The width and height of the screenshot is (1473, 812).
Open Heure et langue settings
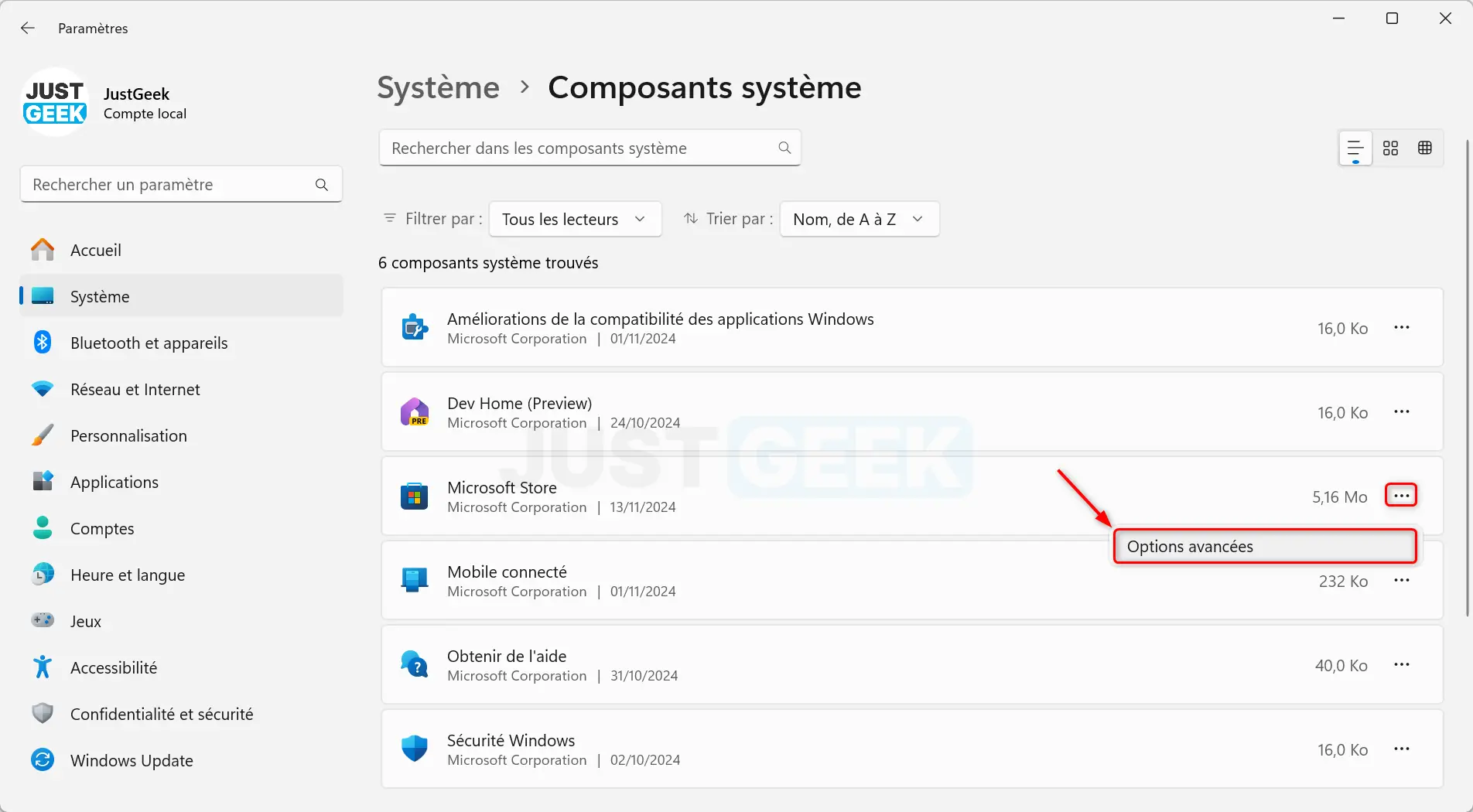click(x=181, y=575)
